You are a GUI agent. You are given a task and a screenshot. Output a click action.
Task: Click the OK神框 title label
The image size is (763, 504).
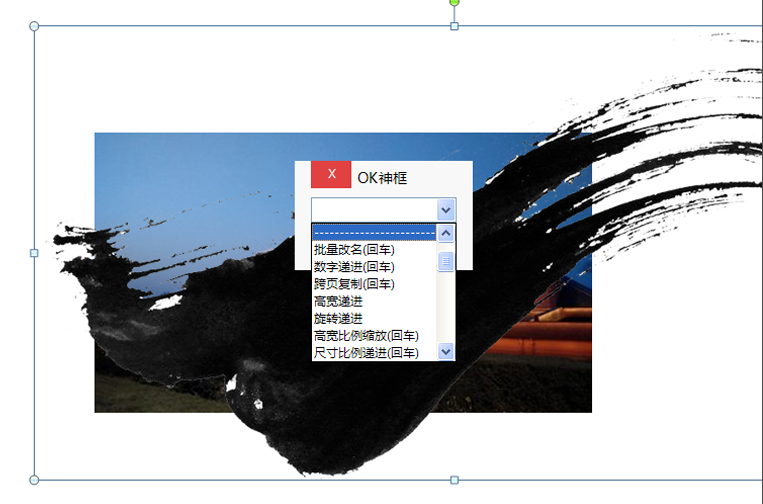382,178
